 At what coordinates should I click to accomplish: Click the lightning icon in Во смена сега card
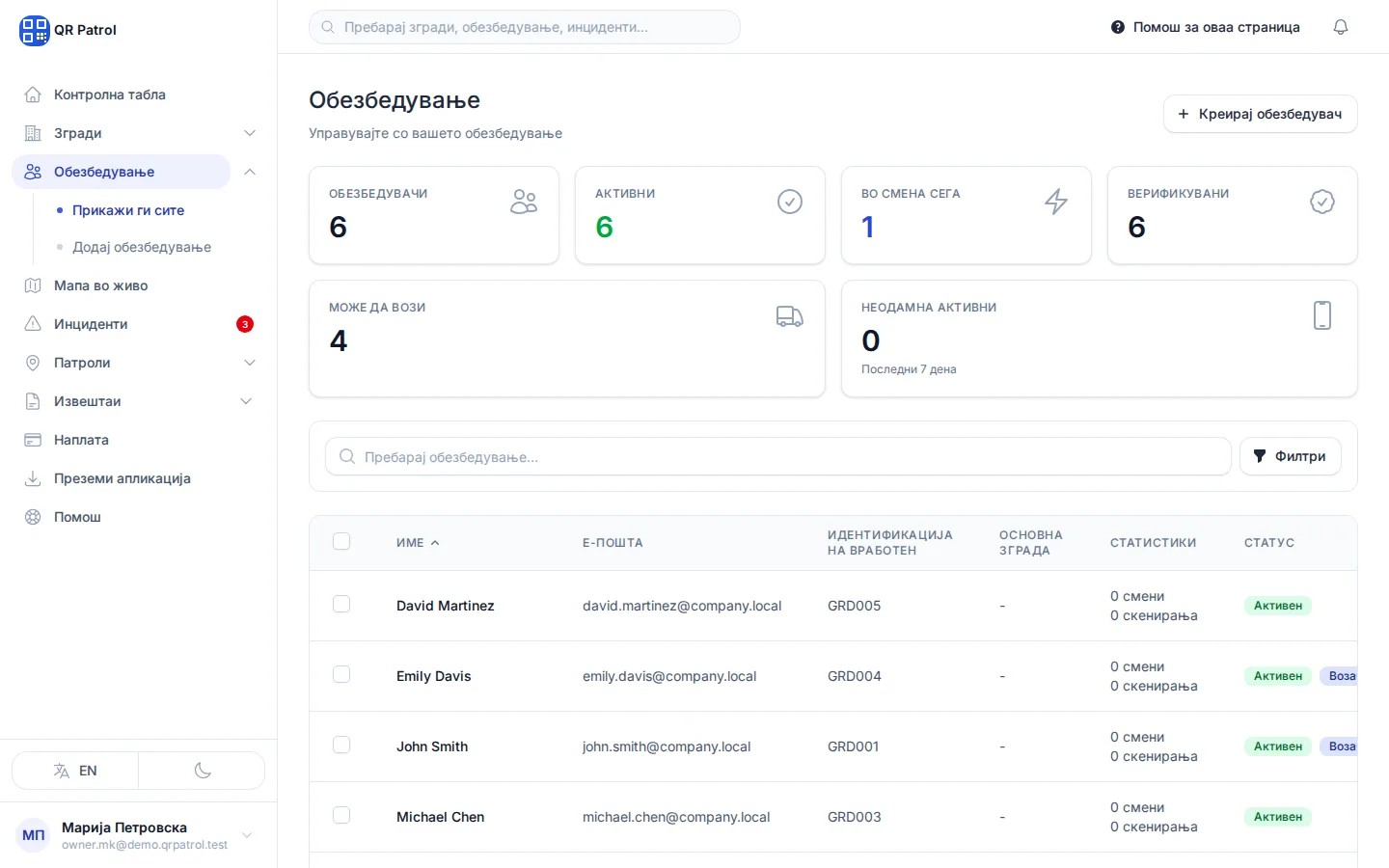(x=1056, y=202)
